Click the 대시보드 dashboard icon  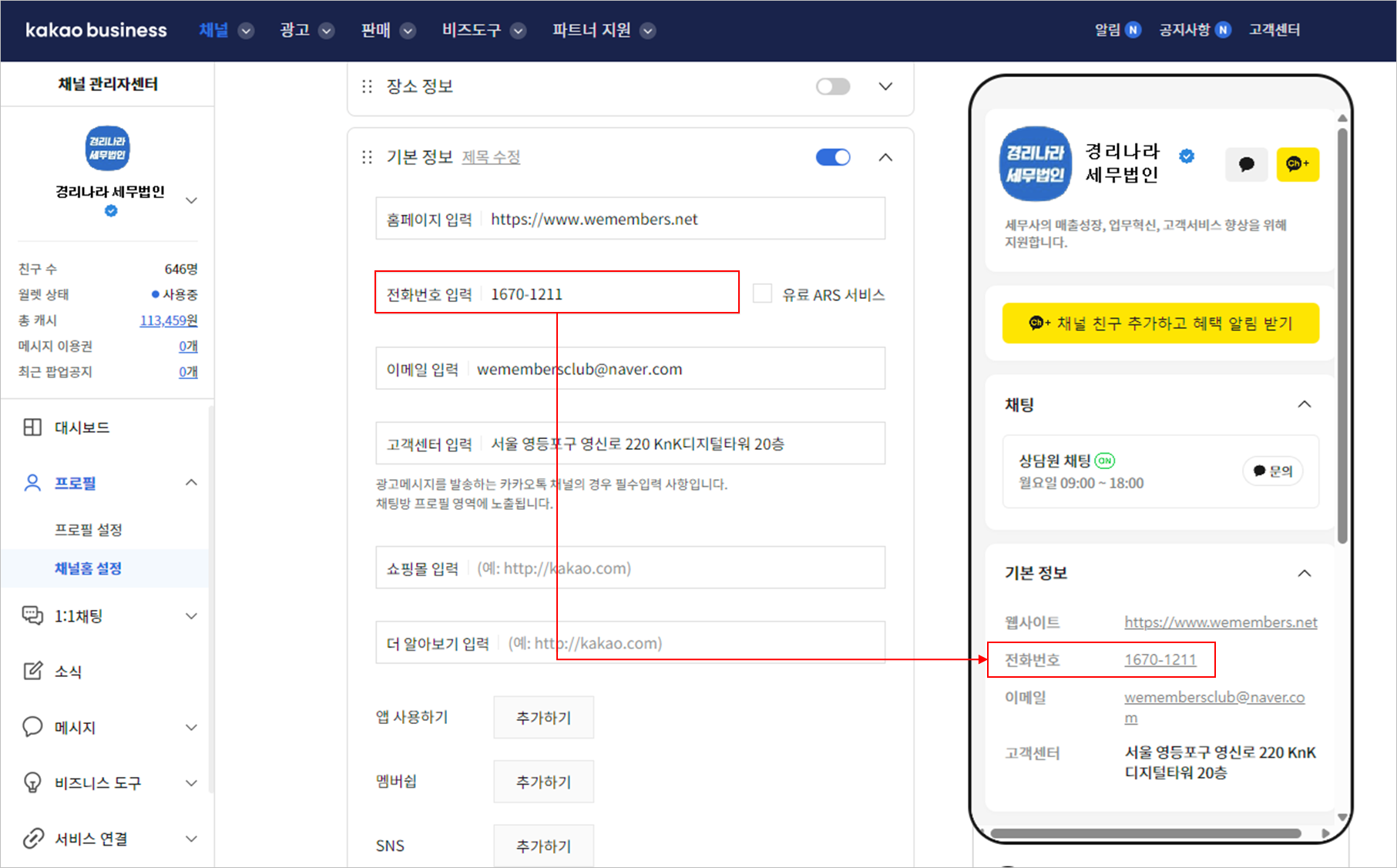click(x=32, y=427)
